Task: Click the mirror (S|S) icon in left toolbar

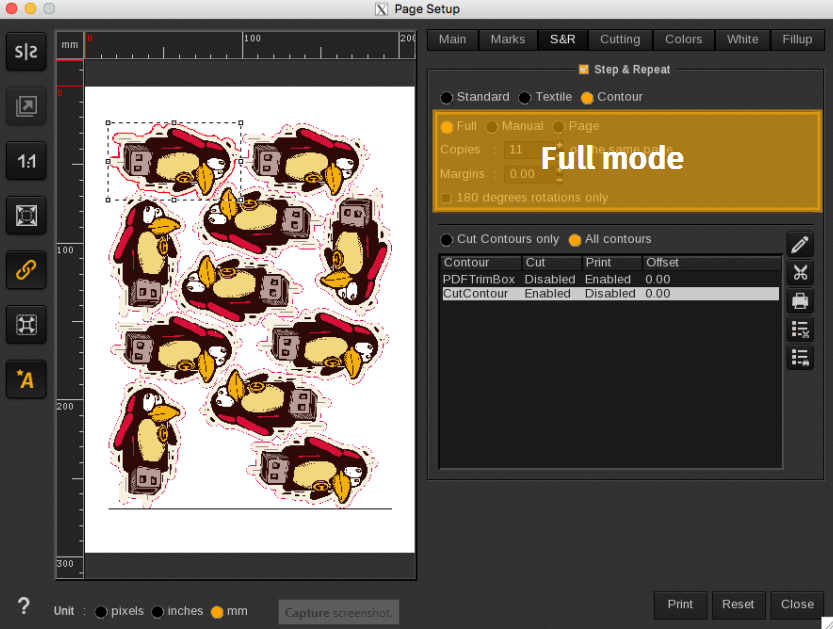Action: pos(26,52)
